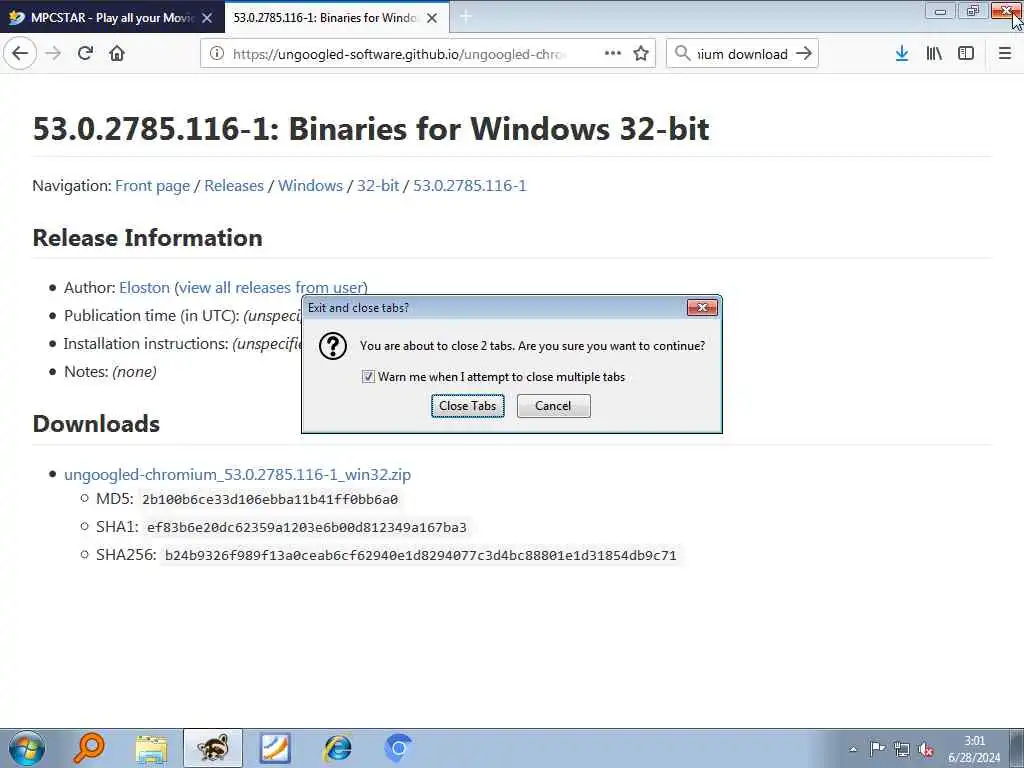Close the Exit and close tabs dialog
The height and width of the screenshot is (768, 1024).
pos(702,308)
